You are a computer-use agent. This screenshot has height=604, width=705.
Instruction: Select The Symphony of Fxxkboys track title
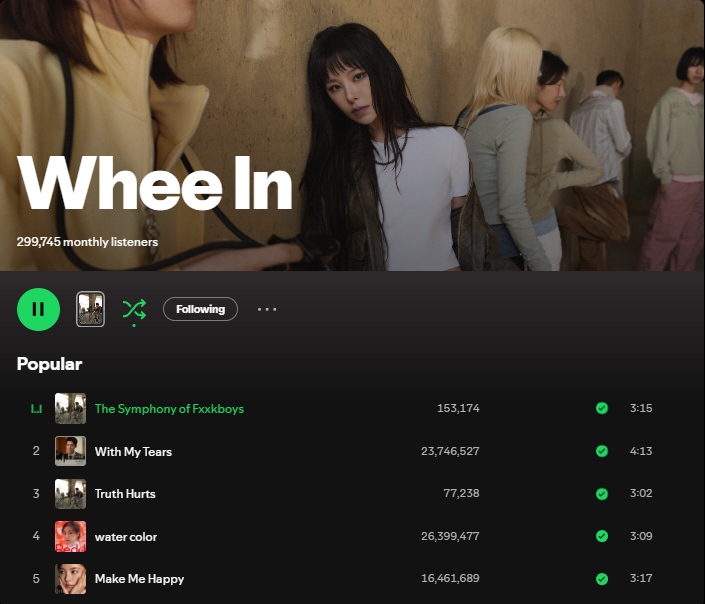170,409
